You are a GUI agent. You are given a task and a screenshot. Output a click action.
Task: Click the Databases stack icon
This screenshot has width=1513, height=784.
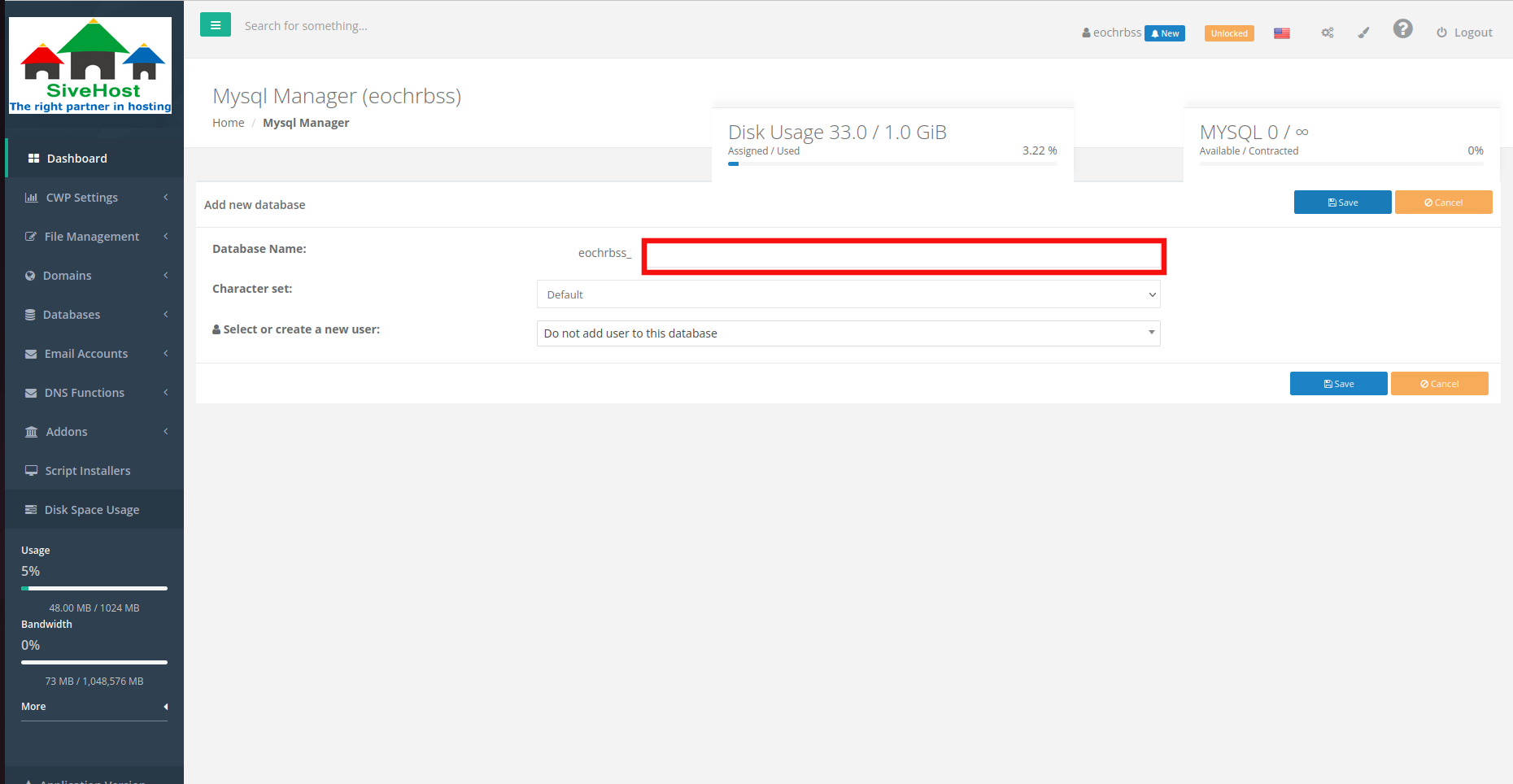click(30, 314)
